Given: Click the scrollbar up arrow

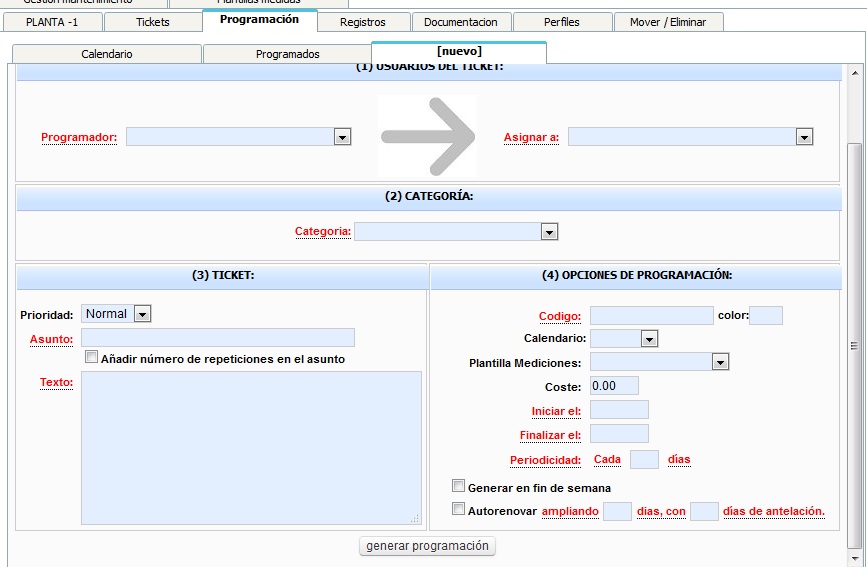Looking at the screenshot, I should click(855, 73).
